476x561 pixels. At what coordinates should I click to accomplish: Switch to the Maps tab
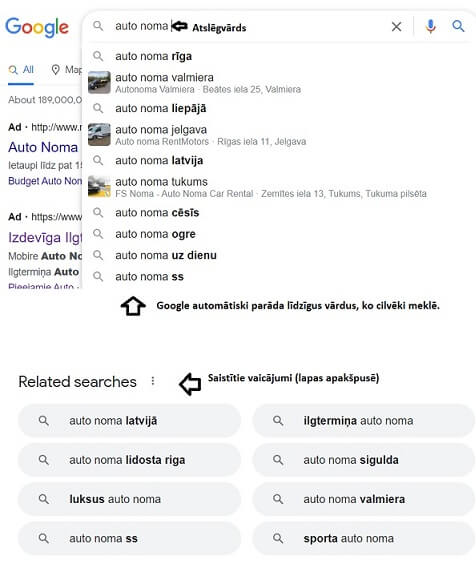pyautogui.click(x=66, y=70)
